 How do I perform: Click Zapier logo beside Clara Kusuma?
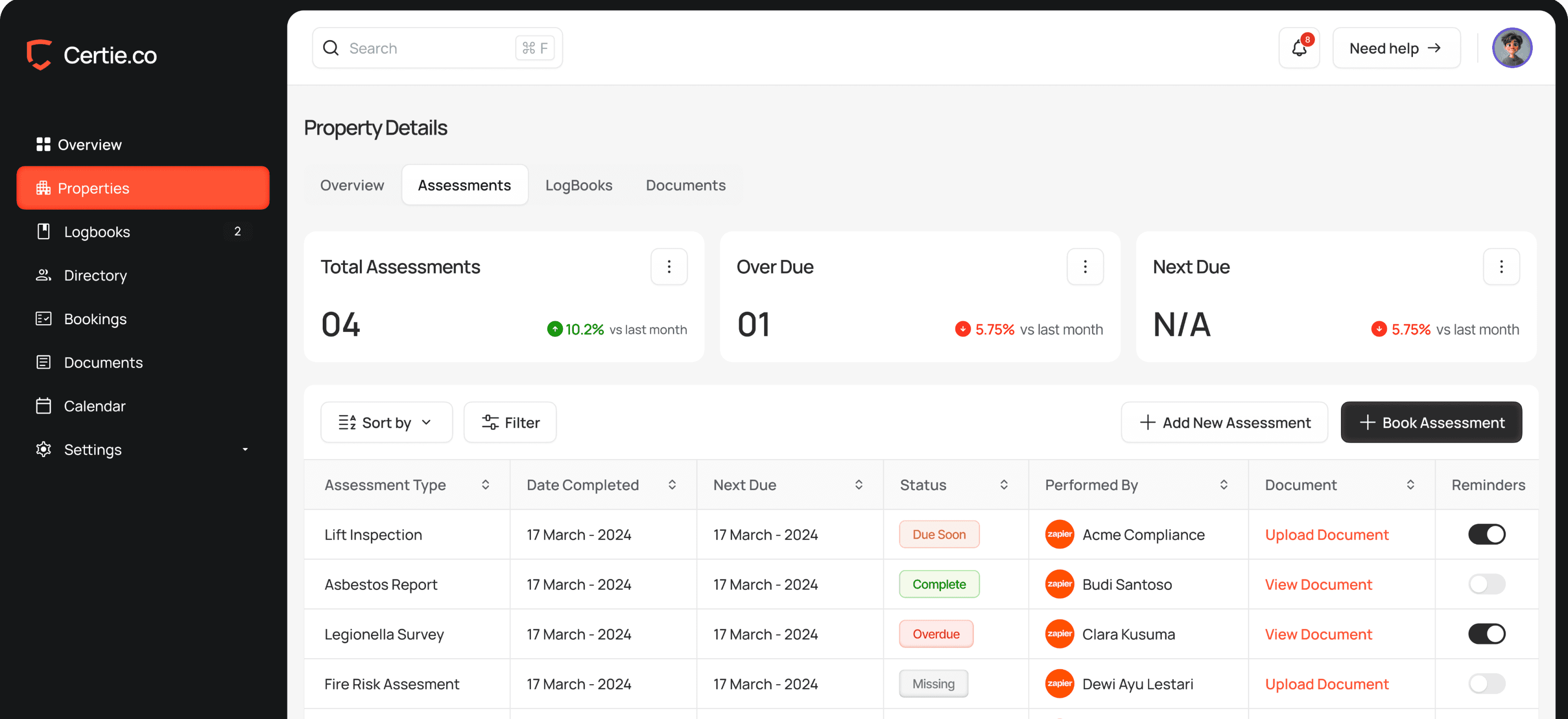tap(1059, 634)
